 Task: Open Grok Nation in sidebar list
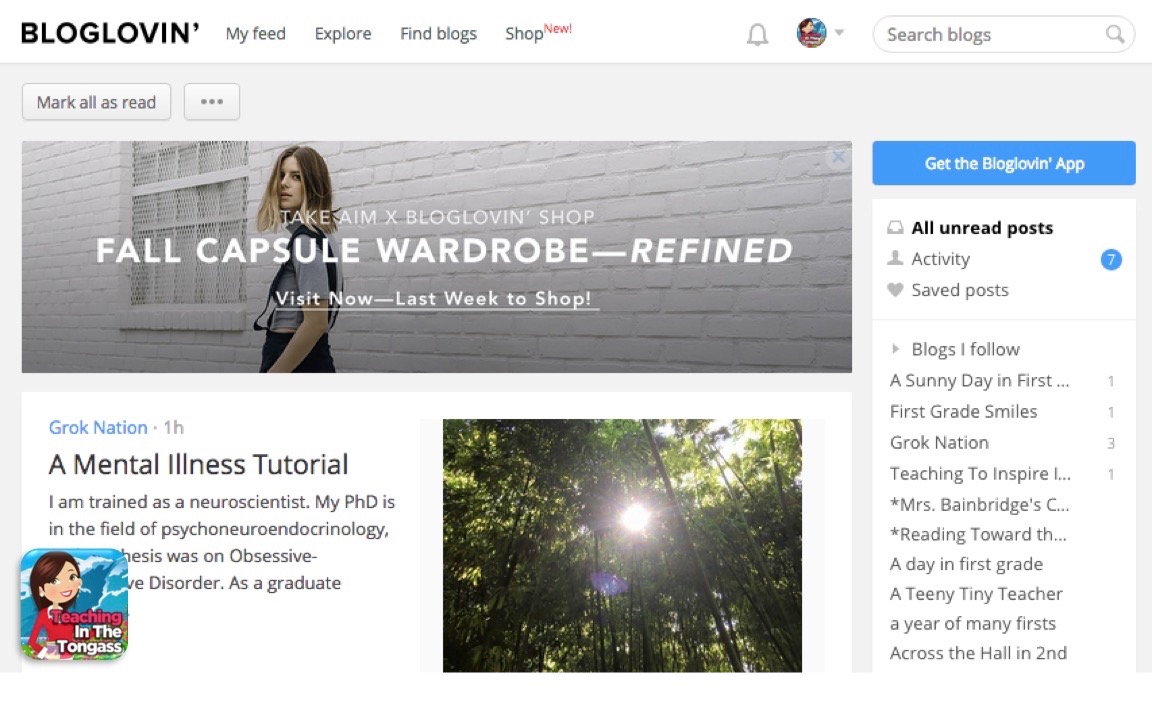(939, 442)
